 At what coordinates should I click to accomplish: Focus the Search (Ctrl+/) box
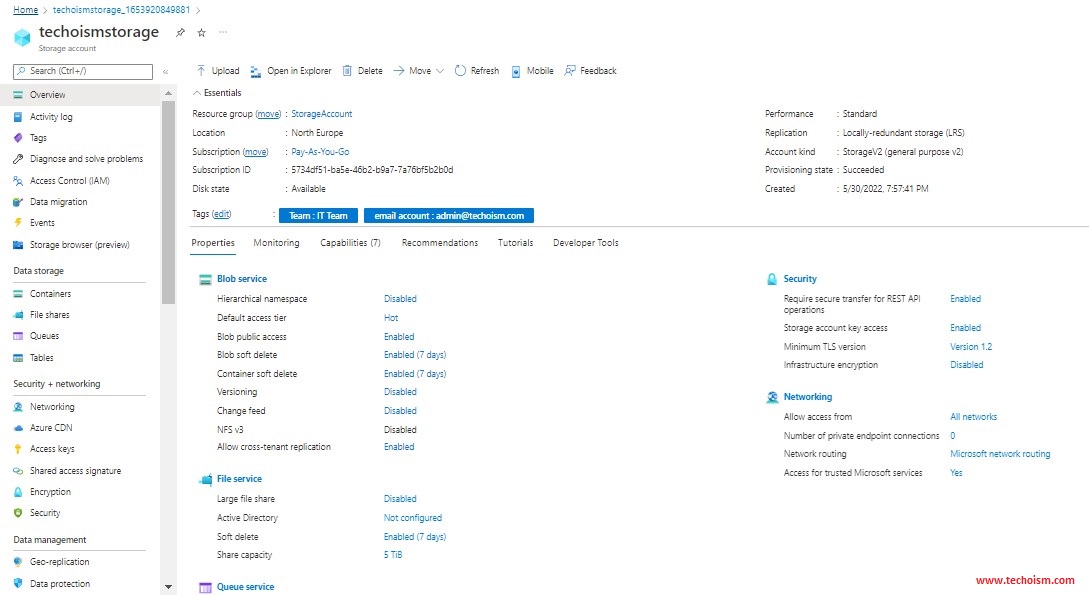tap(83, 71)
